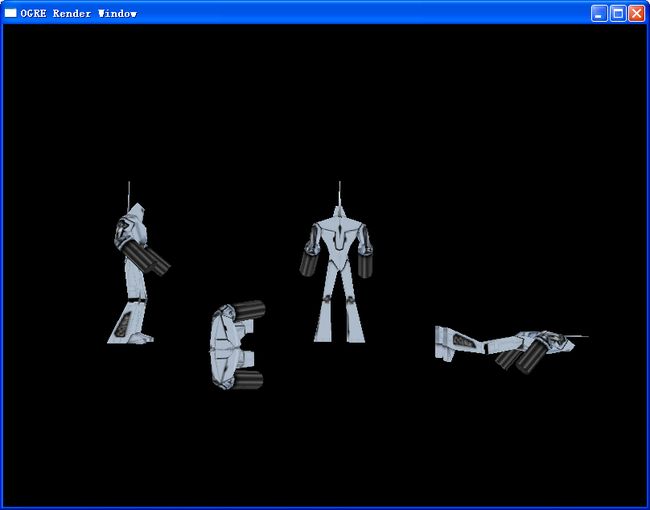Minimize the OGRE Render Window

point(599,13)
